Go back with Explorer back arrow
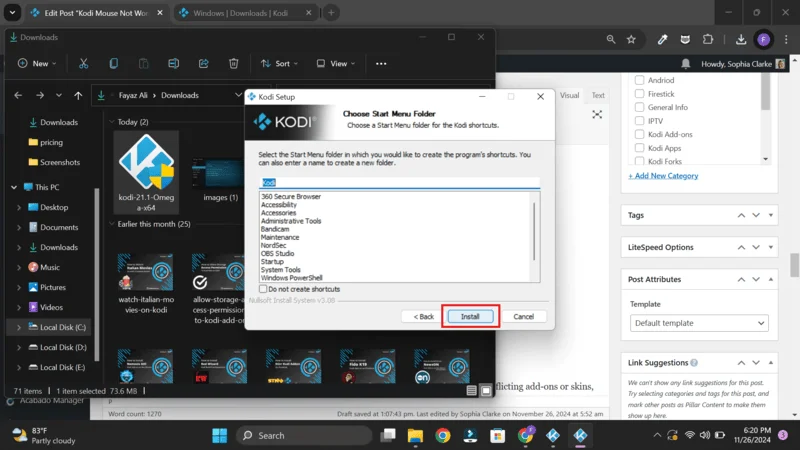The height and width of the screenshot is (450, 800). pos(18,95)
